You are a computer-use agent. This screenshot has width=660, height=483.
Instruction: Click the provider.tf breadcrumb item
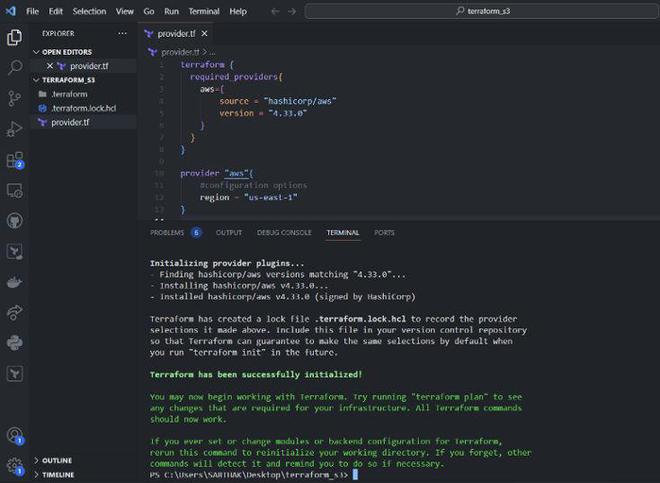(180, 52)
